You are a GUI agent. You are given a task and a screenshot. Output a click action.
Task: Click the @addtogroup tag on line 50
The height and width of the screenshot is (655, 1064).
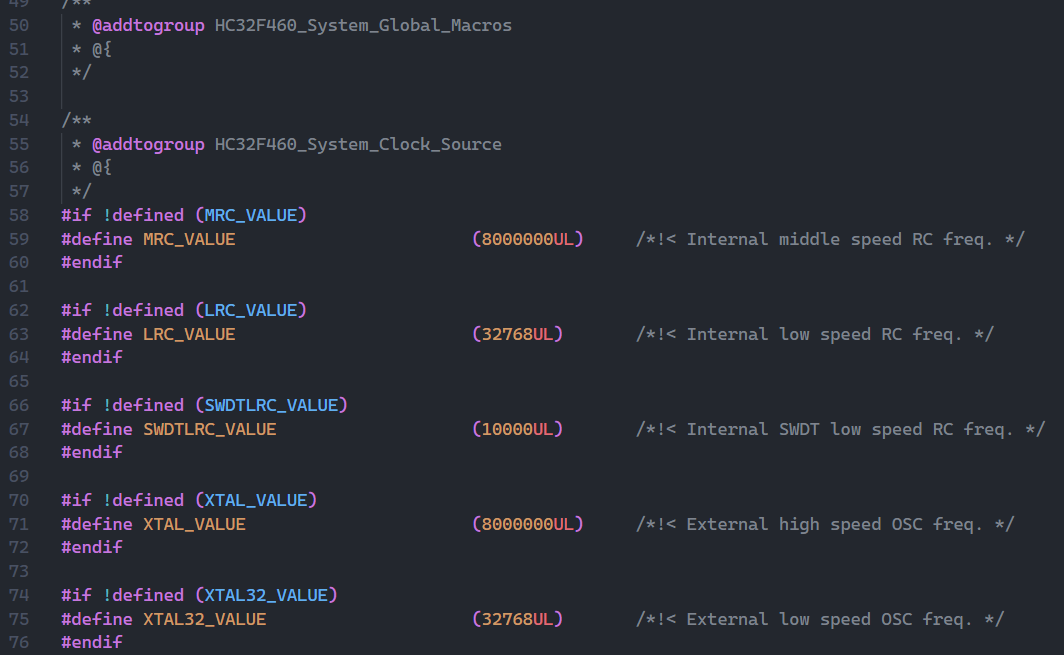[148, 25]
